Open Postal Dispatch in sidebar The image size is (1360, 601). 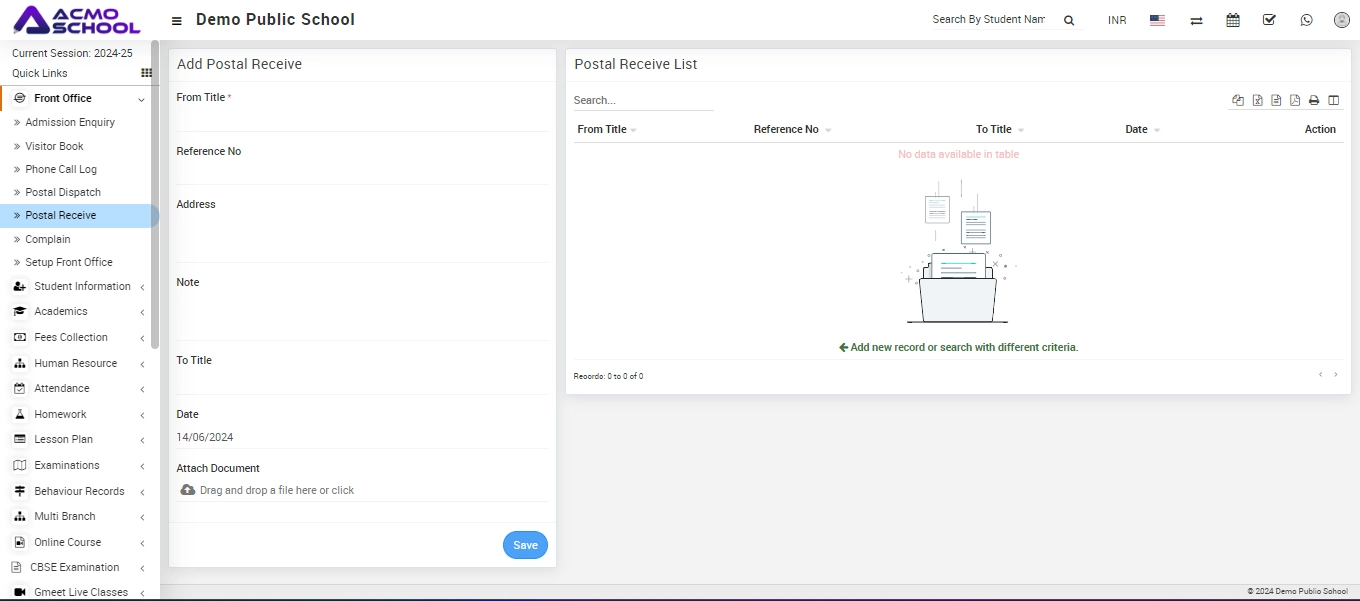pos(63,192)
